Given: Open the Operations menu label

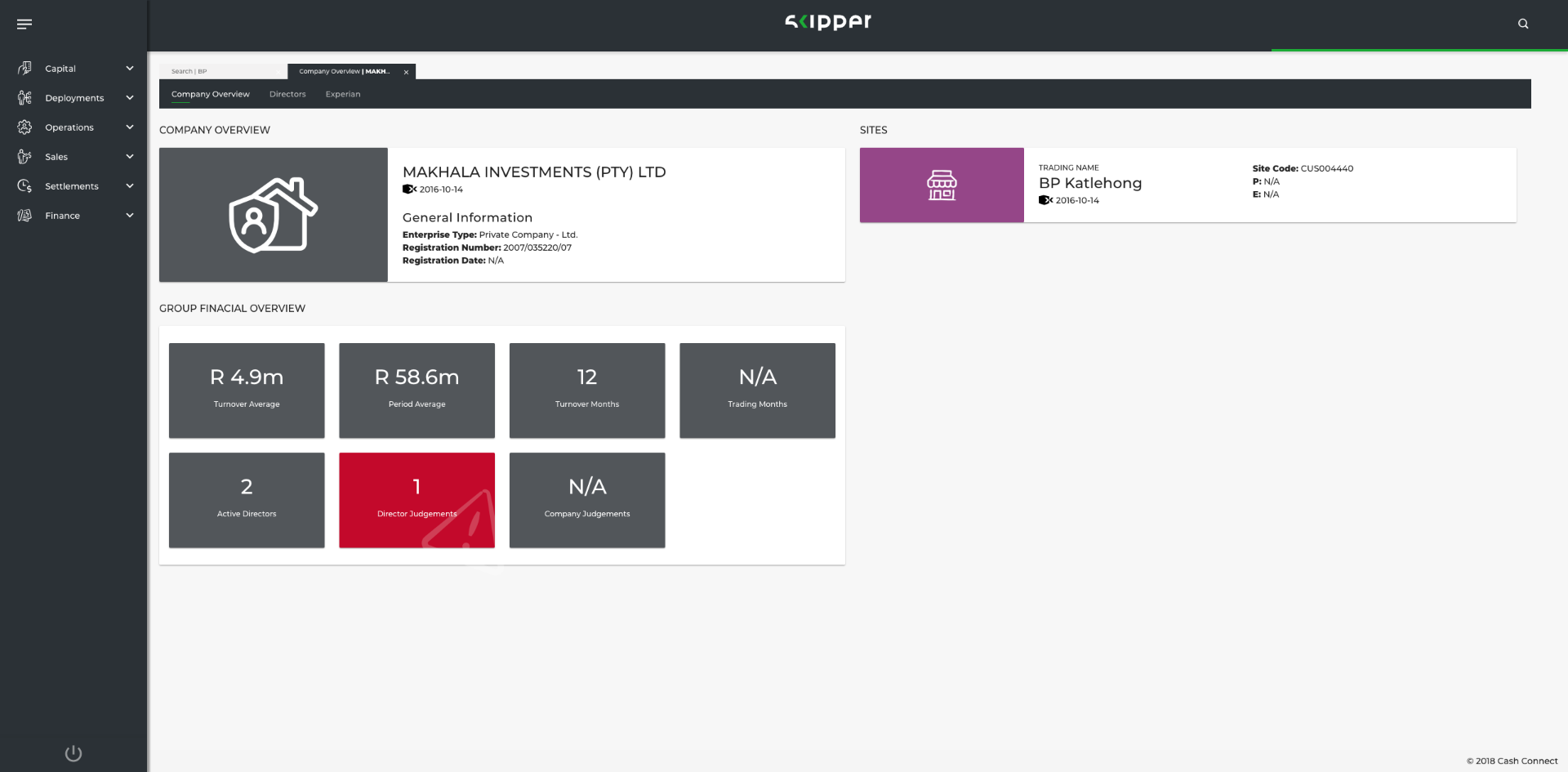Looking at the screenshot, I should click(x=69, y=127).
